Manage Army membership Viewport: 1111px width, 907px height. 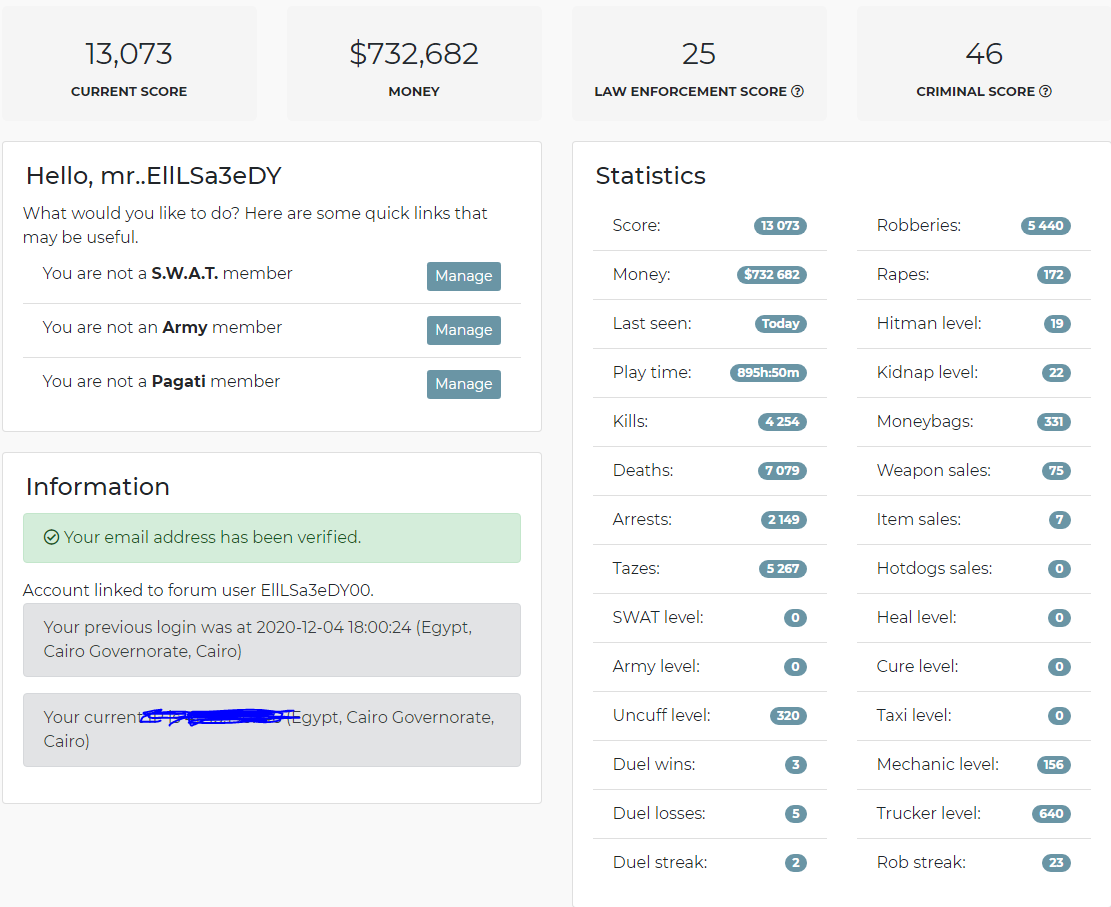(x=463, y=330)
